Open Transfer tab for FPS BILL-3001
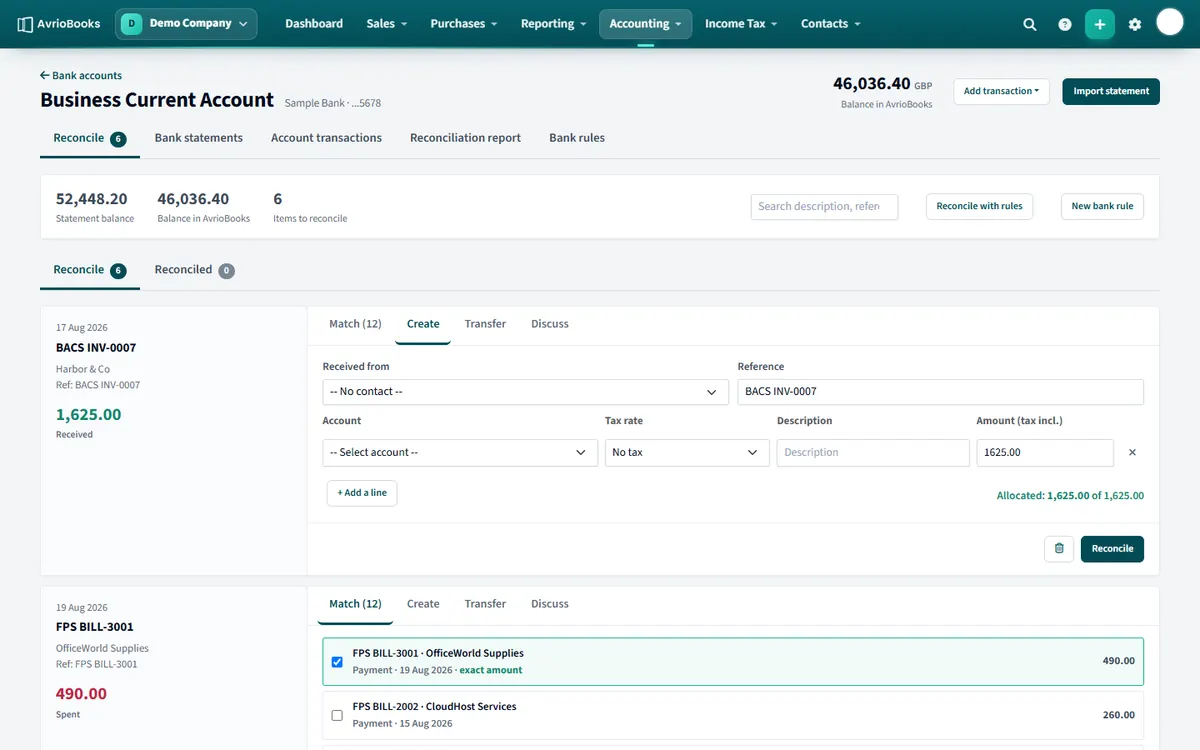Image resolution: width=1200 pixels, height=750 pixels. [485, 604]
